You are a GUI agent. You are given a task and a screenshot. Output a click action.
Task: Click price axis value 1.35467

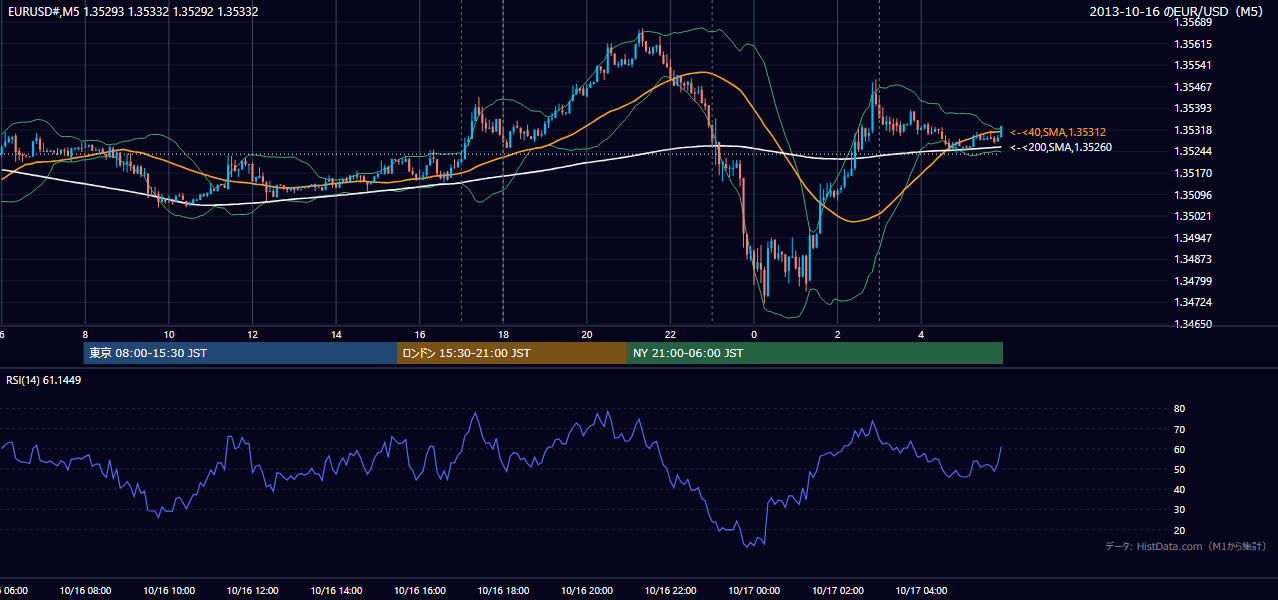(1194, 87)
